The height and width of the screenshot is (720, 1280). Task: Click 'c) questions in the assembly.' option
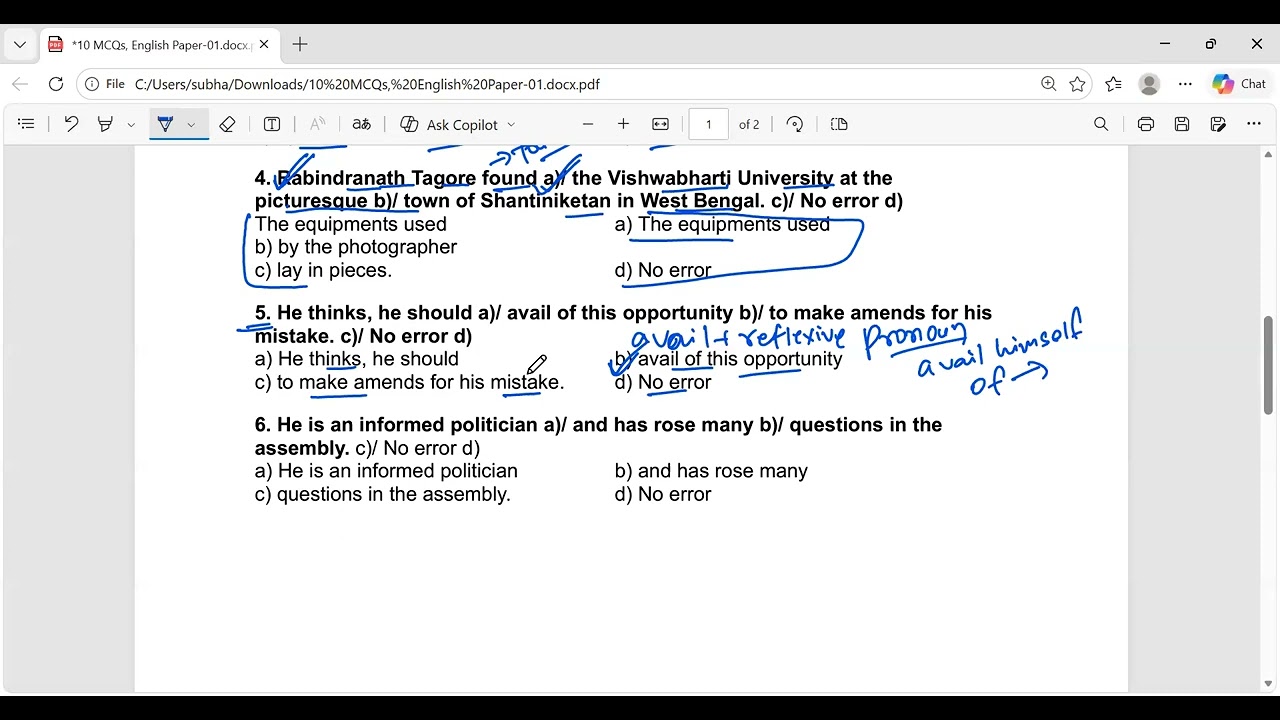pos(383,494)
